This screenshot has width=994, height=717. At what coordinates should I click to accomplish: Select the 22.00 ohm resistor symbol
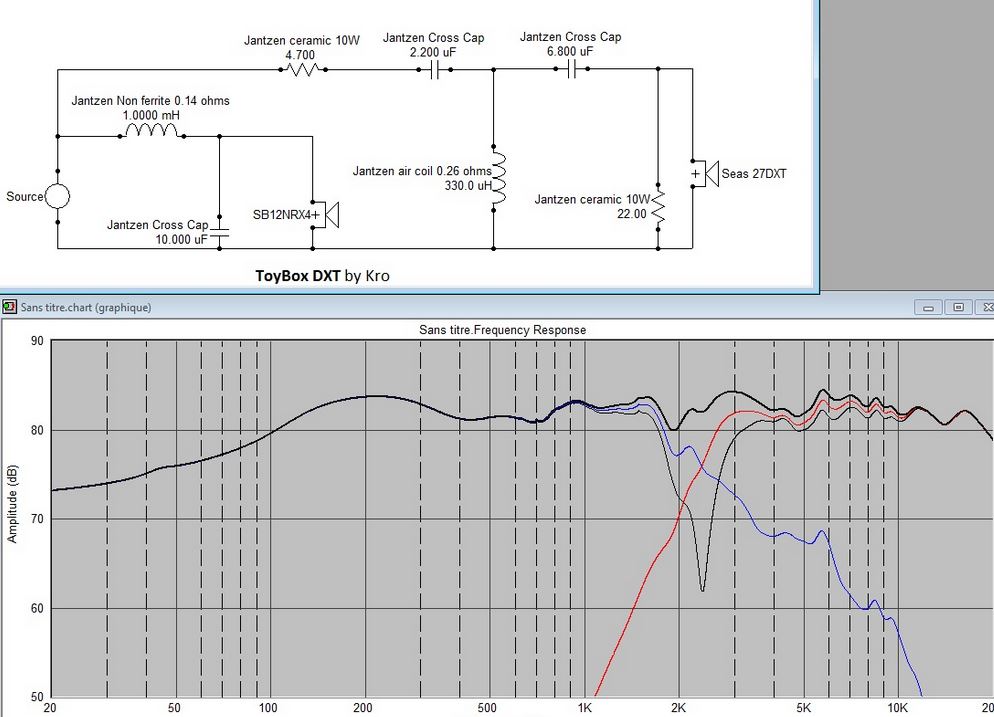tap(658, 207)
